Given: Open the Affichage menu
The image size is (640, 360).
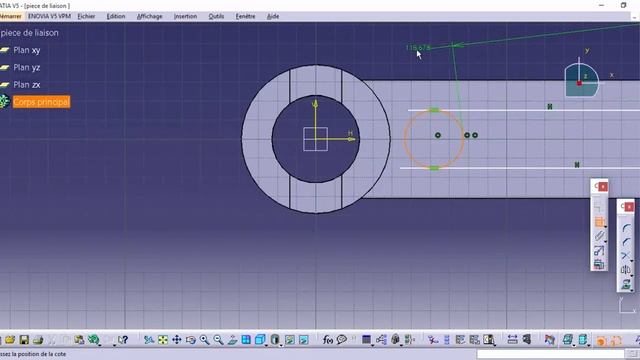Looking at the screenshot, I should (149, 16).
